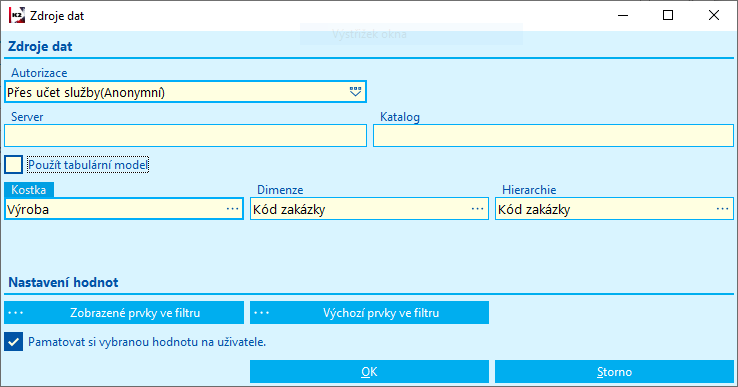Uncheck Pamatovat si vybranou hodnotu na uživatele
Viewport: 738px width, 387px height.
click(13, 342)
